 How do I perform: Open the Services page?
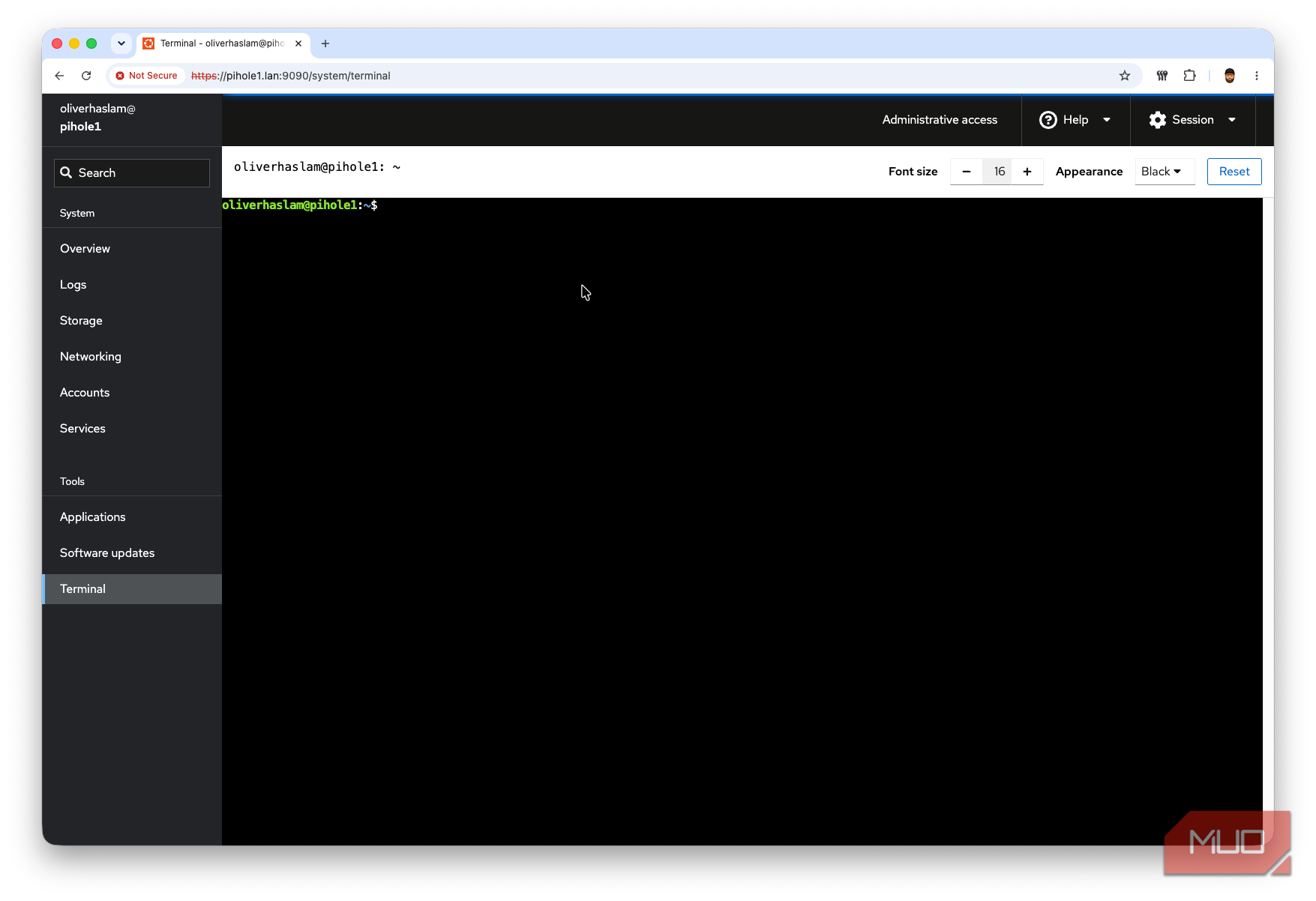pos(132,429)
